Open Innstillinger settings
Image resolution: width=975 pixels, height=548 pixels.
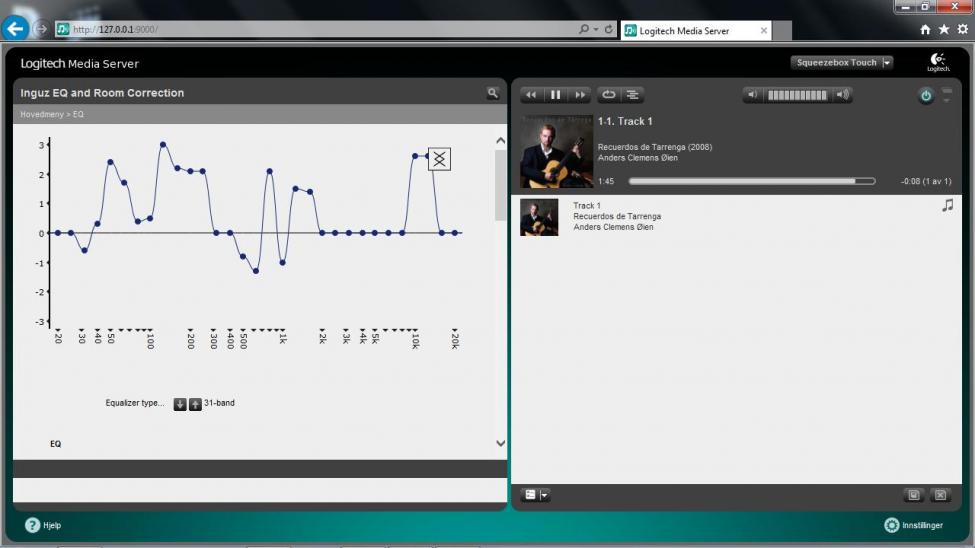[913, 526]
